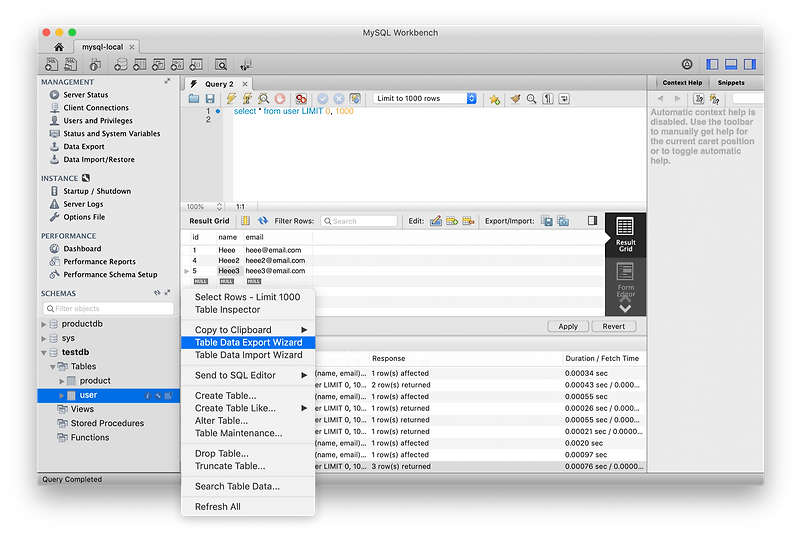Get context help for caret position

point(699,98)
